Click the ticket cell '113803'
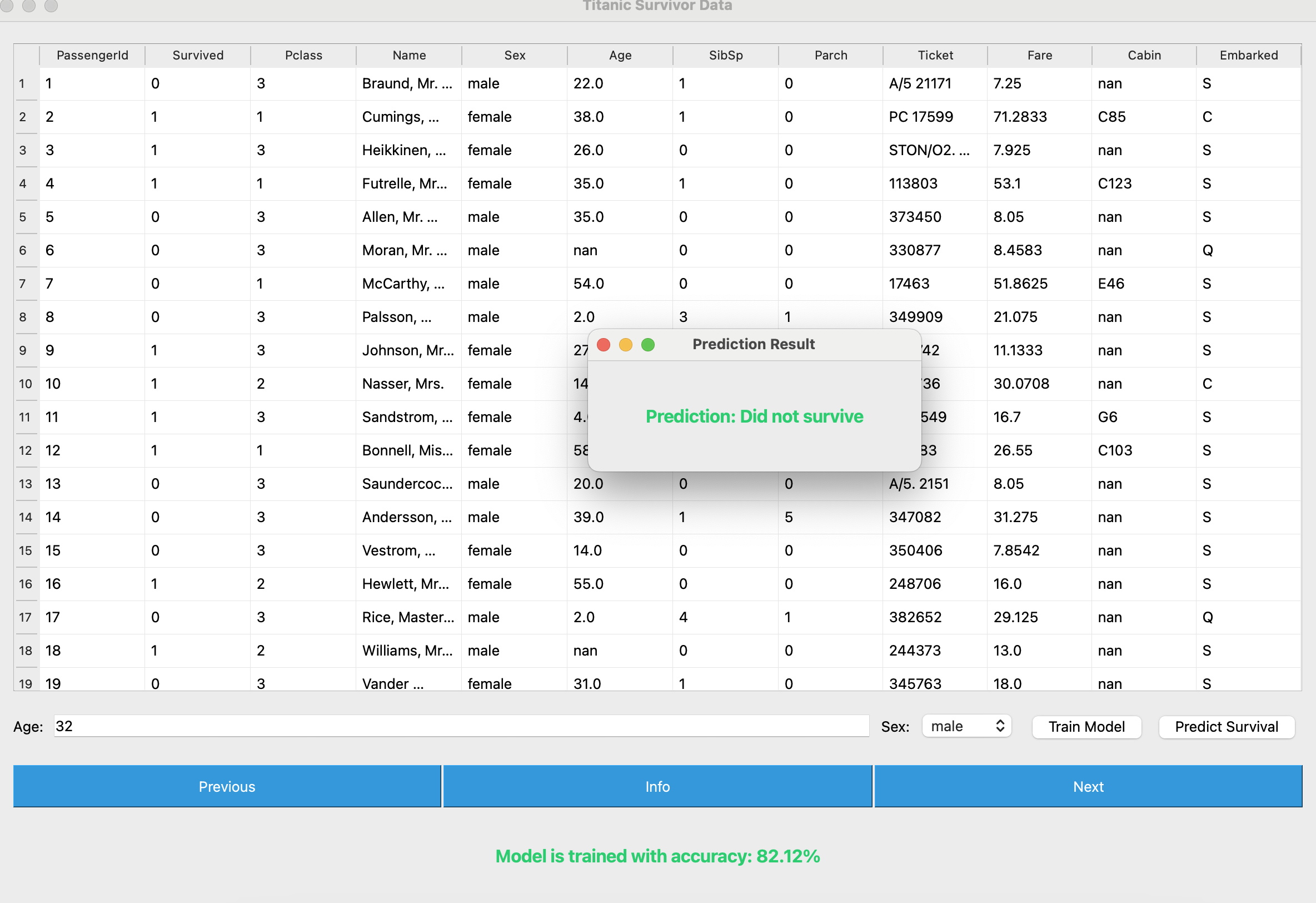 [x=935, y=184]
